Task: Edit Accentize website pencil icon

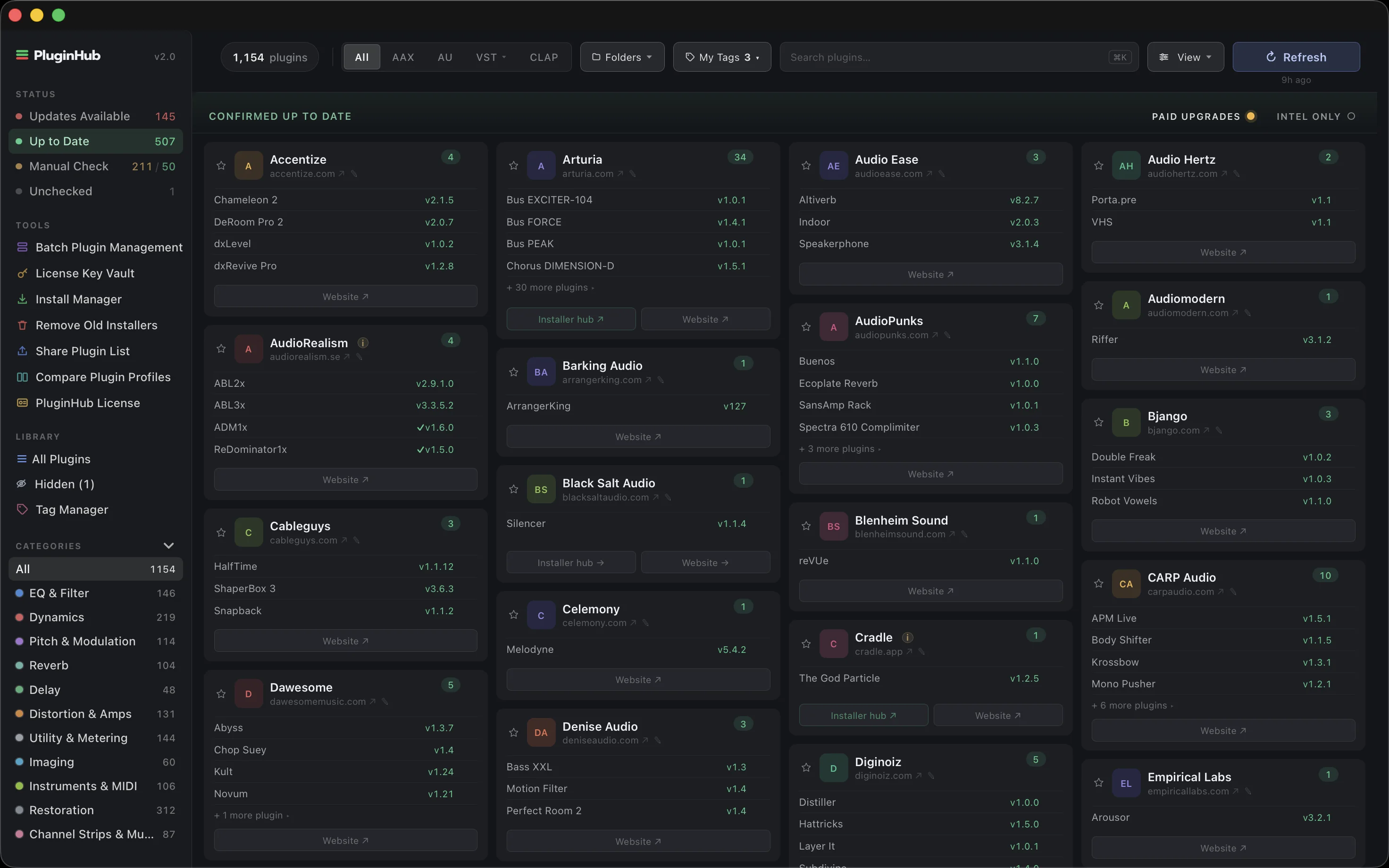Action: click(354, 174)
